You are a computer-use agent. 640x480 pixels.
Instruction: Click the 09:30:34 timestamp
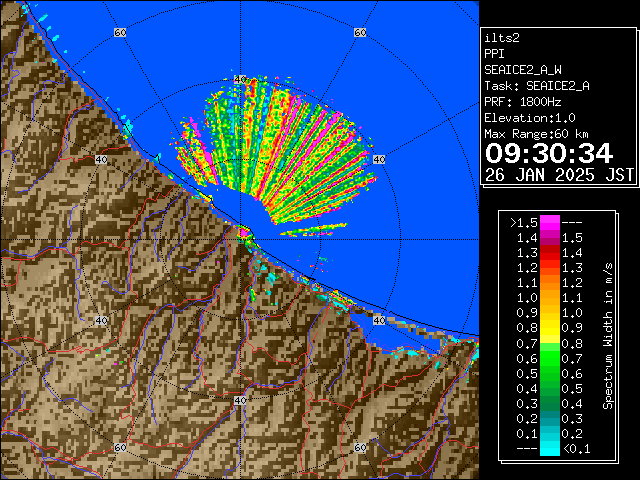[x=549, y=153]
